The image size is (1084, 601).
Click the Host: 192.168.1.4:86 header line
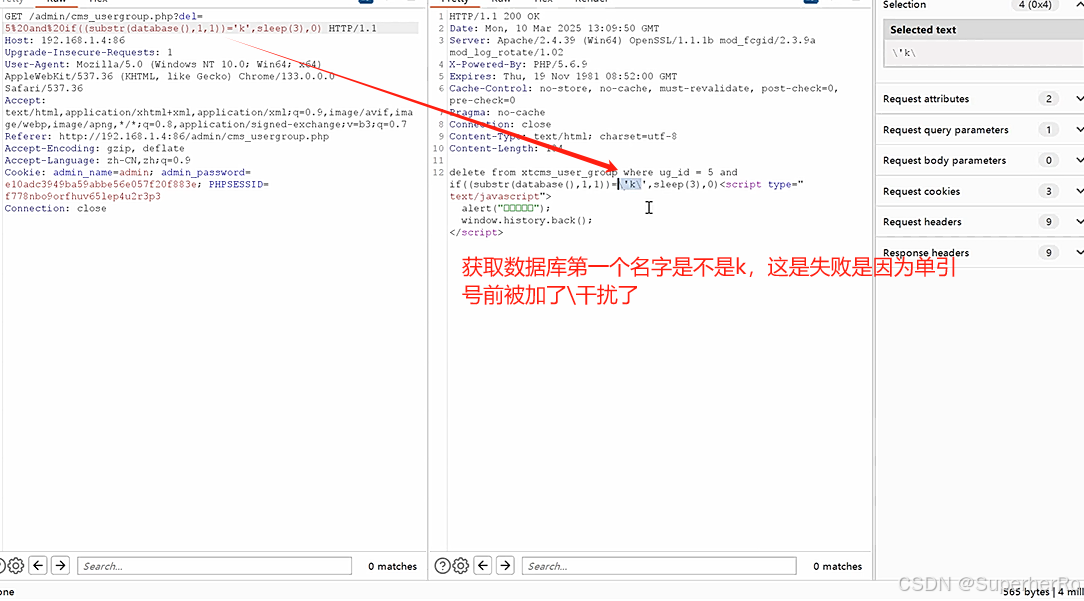65,40
